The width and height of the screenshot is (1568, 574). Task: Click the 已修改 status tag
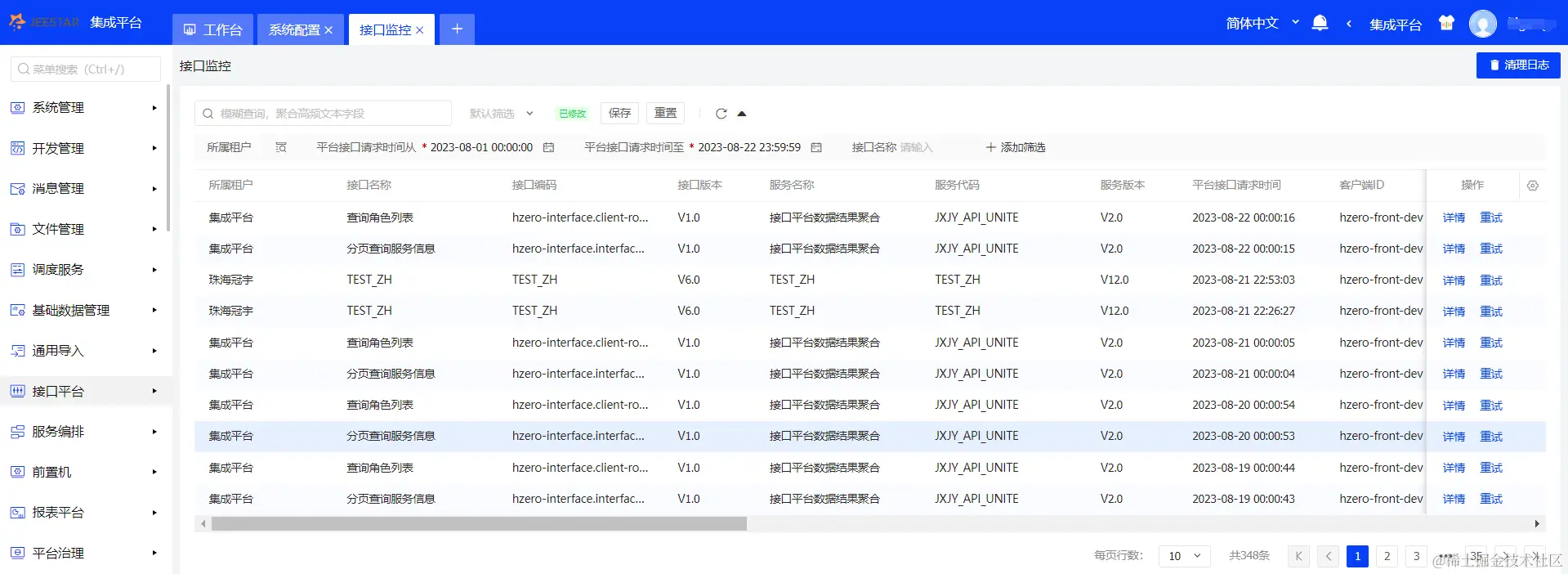click(572, 114)
